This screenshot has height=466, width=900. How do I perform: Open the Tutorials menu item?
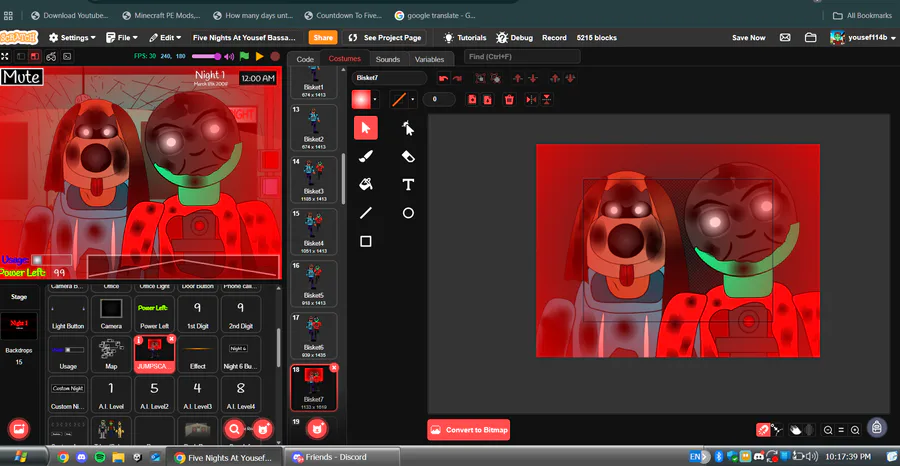(x=465, y=37)
